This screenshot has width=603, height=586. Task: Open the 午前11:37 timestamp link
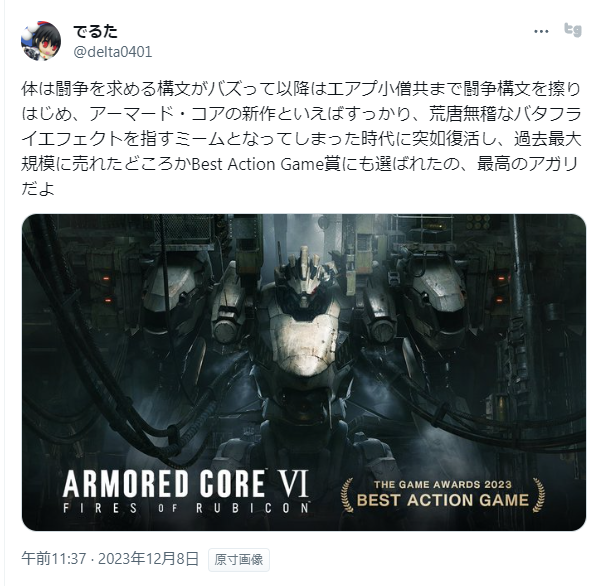tap(53, 559)
